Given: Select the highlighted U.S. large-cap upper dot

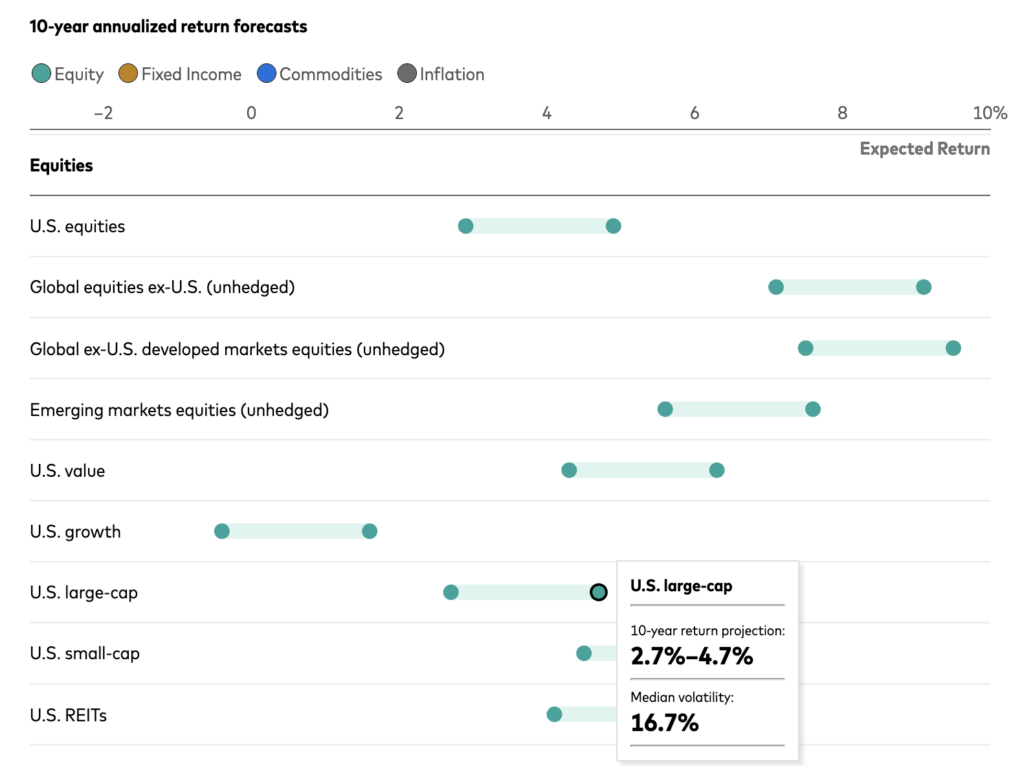Looking at the screenshot, I should [x=598, y=592].
